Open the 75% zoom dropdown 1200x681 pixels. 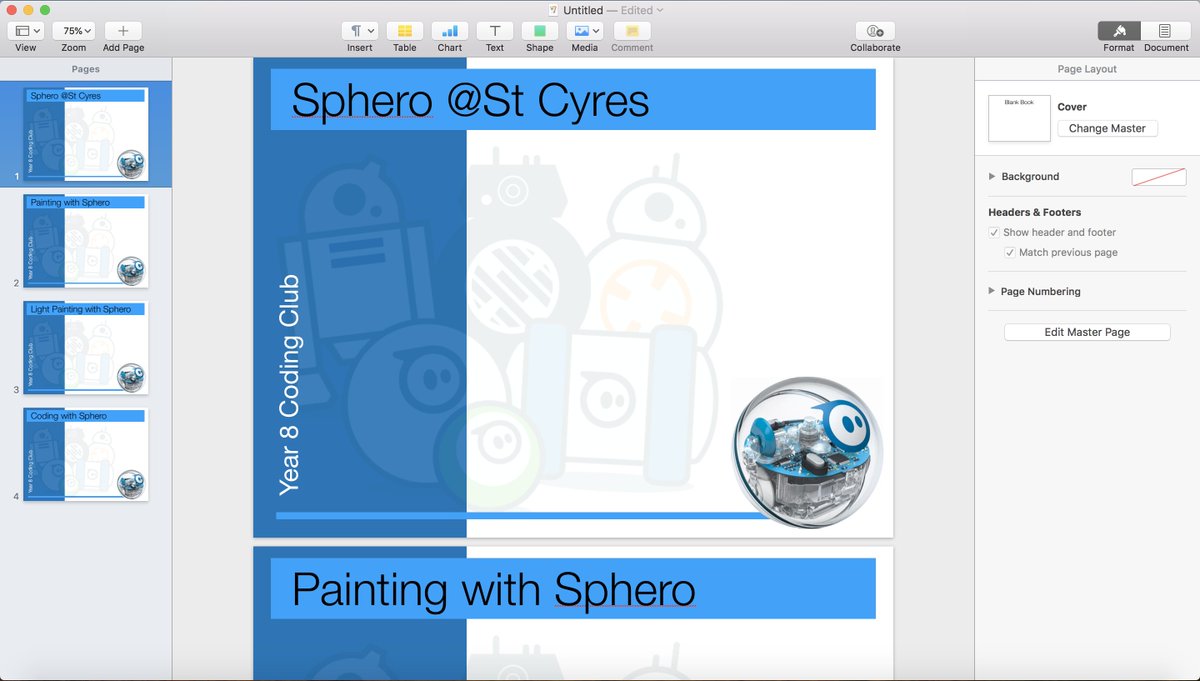click(73, 31)
